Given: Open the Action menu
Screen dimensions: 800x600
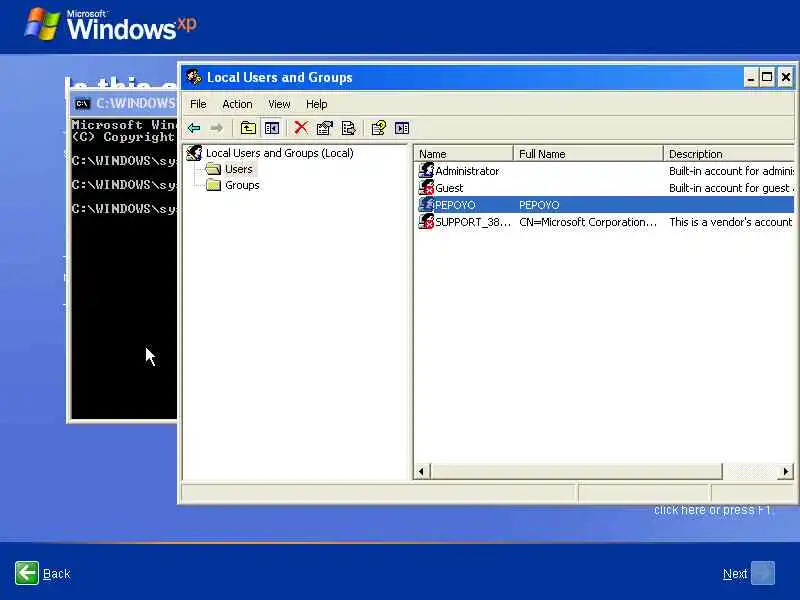Looking at the screenshot, I should [237, 104].
